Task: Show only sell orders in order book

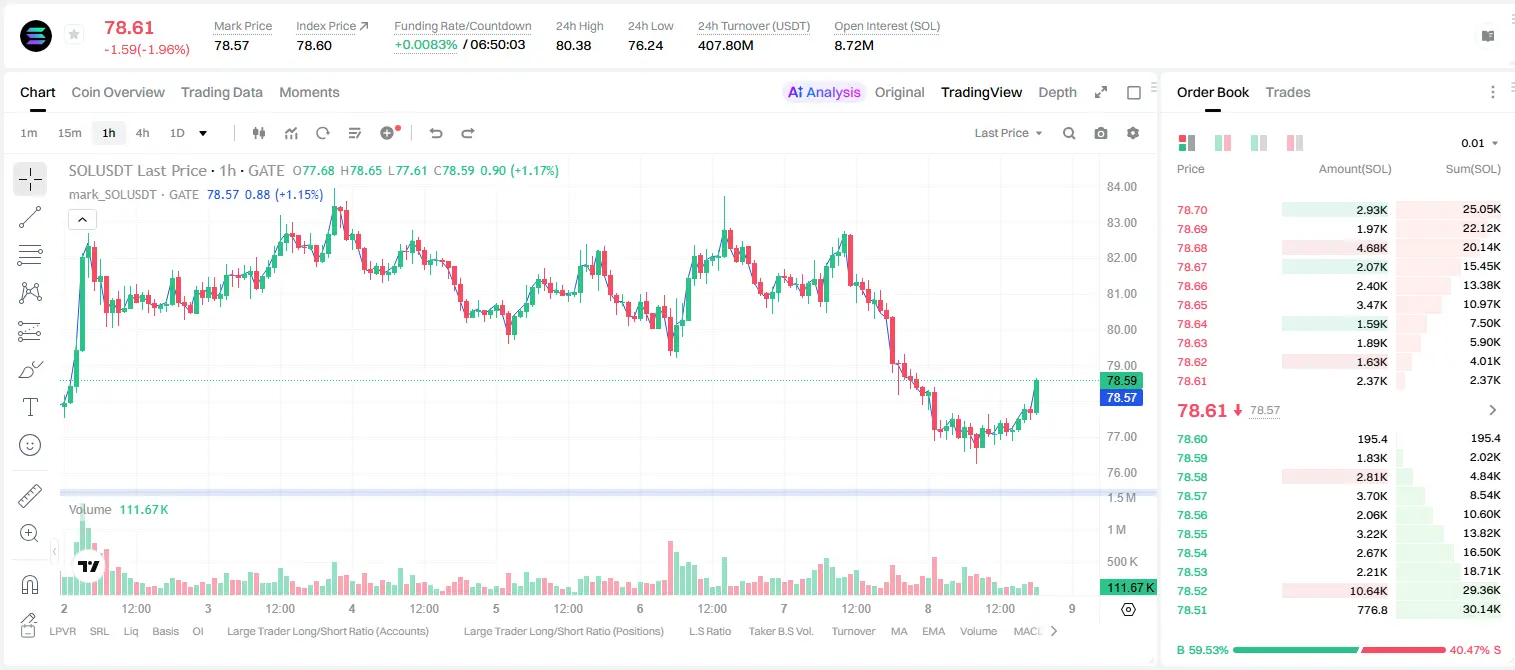Action: [1295, 143]
